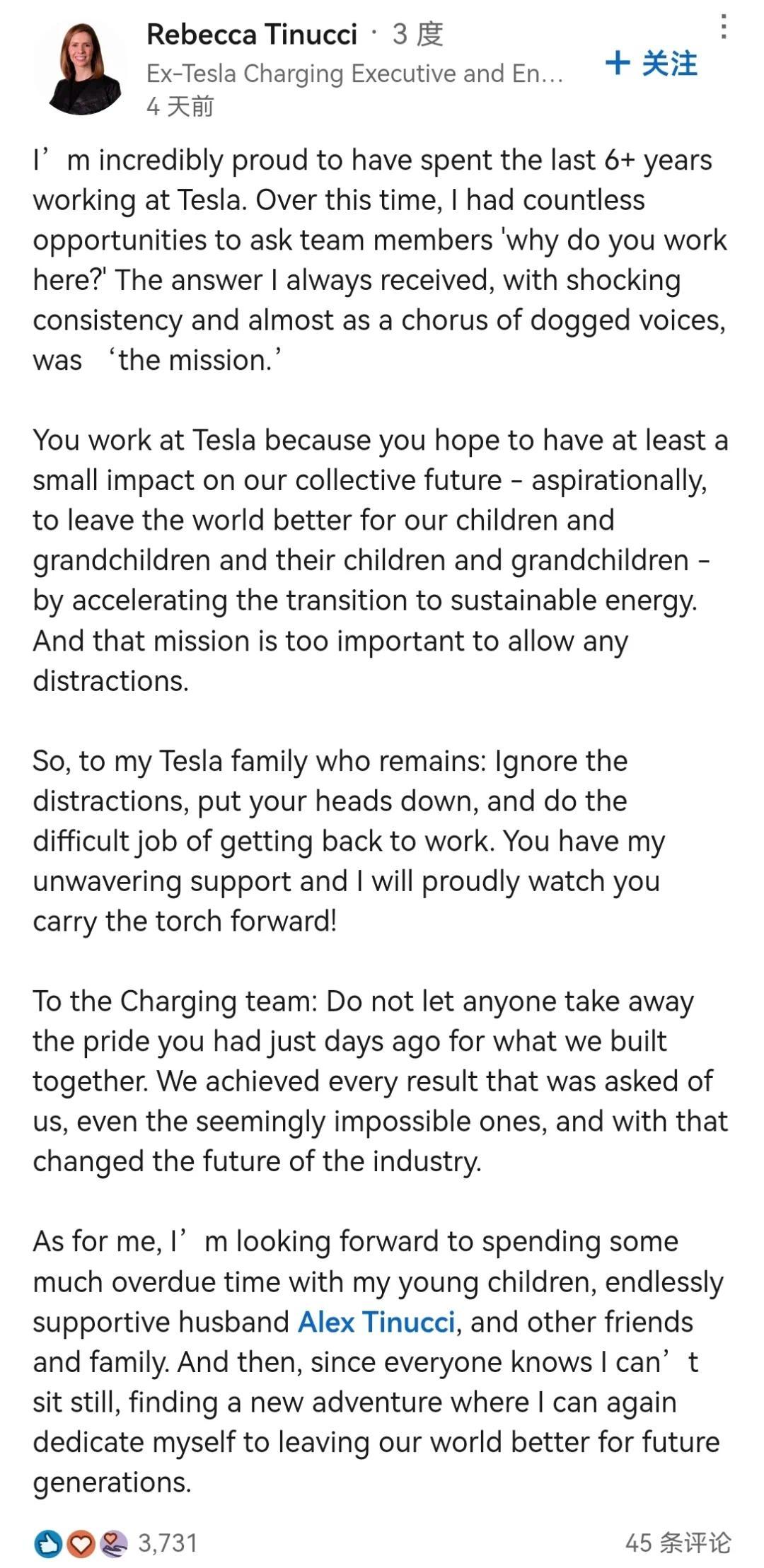Click the red heart love reaction icon

click(x=81, y=1543)
